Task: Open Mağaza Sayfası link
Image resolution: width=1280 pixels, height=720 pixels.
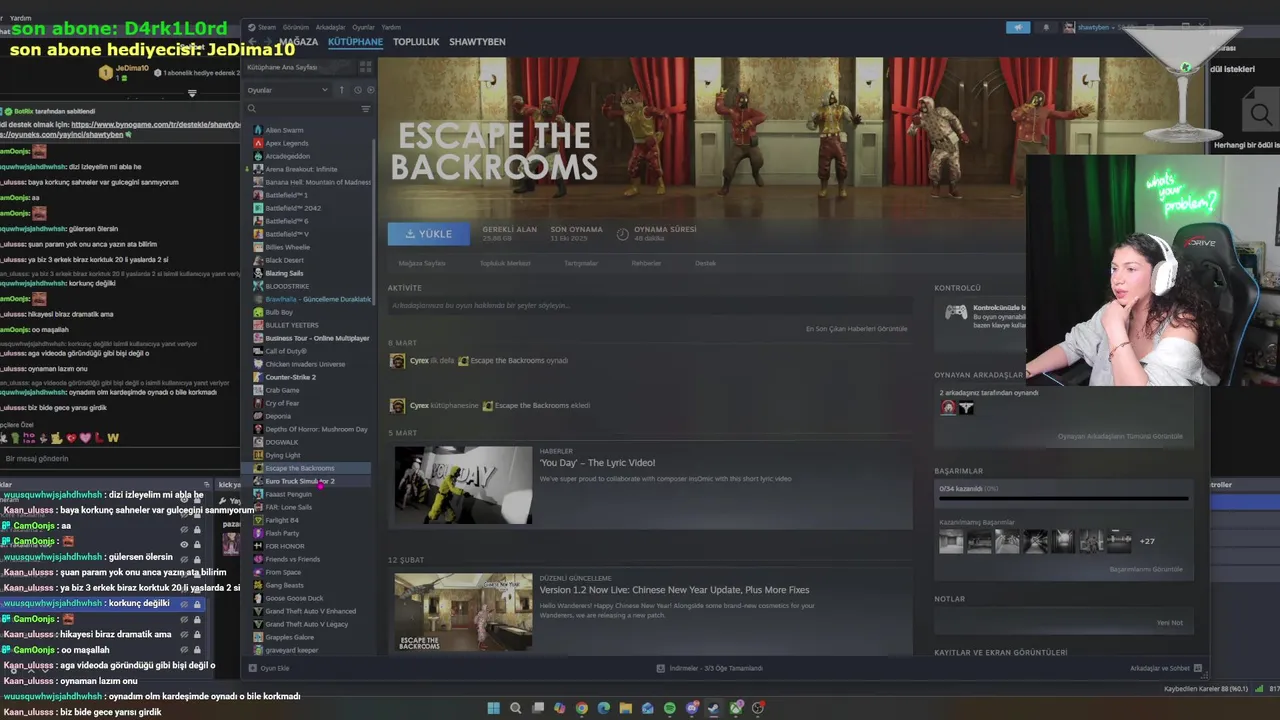Action: [x=422, y=263]
